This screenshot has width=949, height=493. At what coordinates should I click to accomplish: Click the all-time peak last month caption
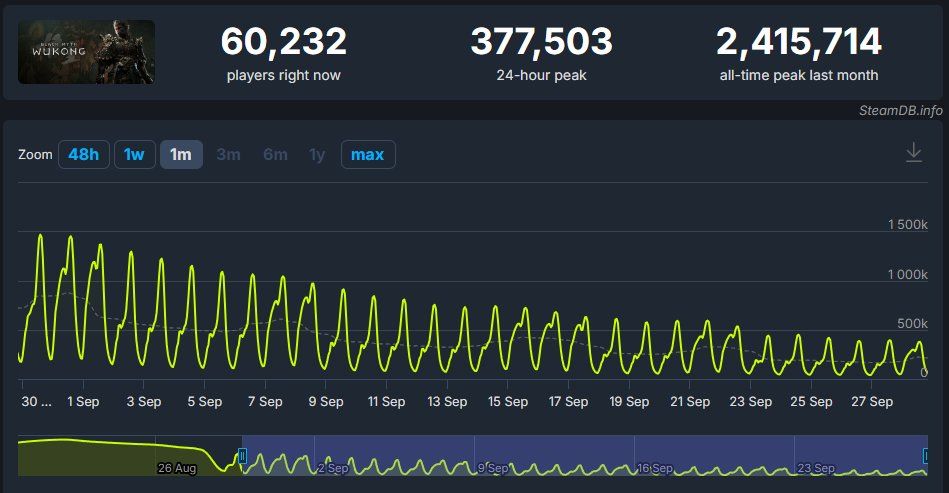[x=799, y=75]
